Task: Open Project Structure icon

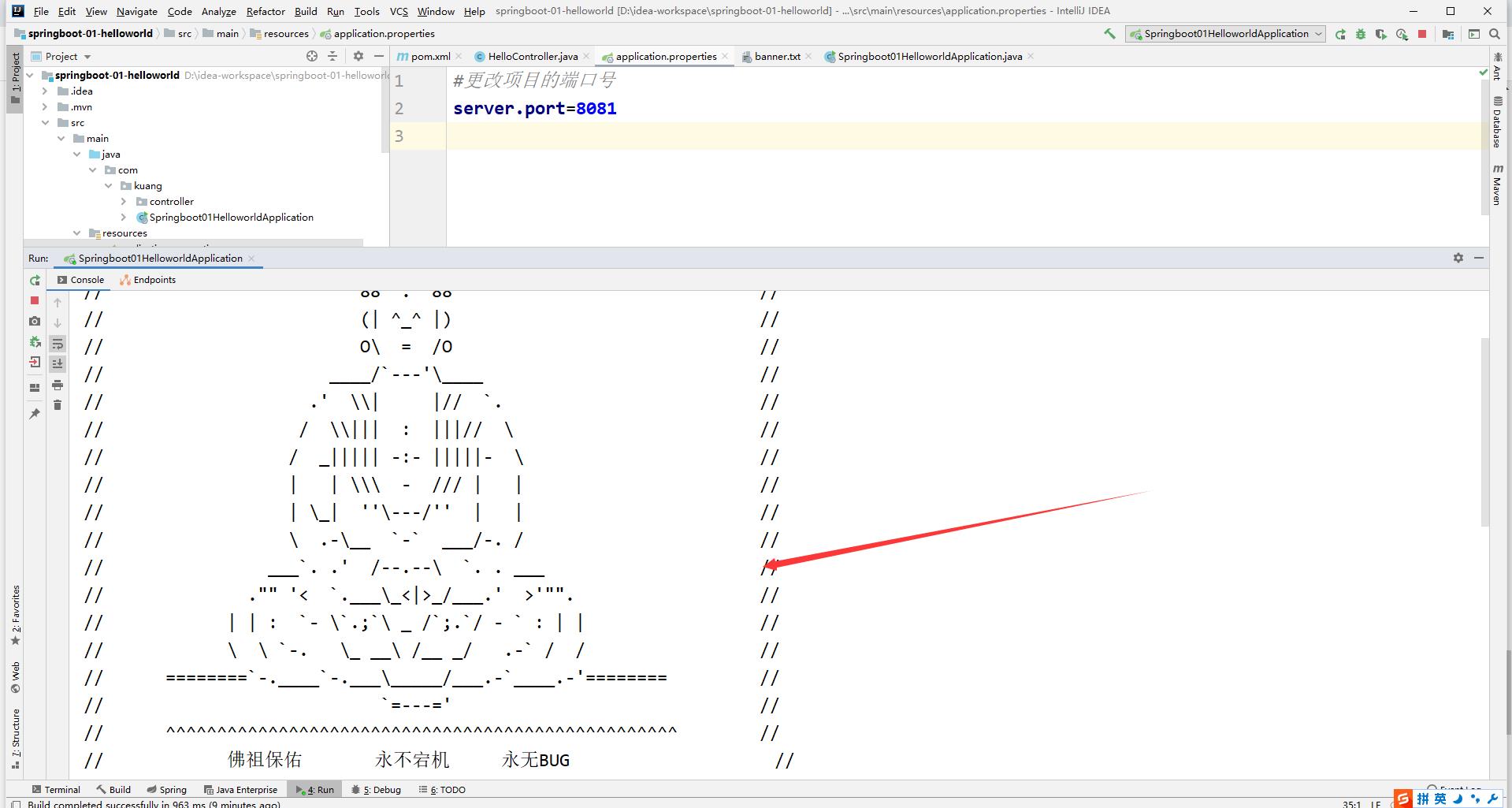Action: click(x=1448, y=34)
